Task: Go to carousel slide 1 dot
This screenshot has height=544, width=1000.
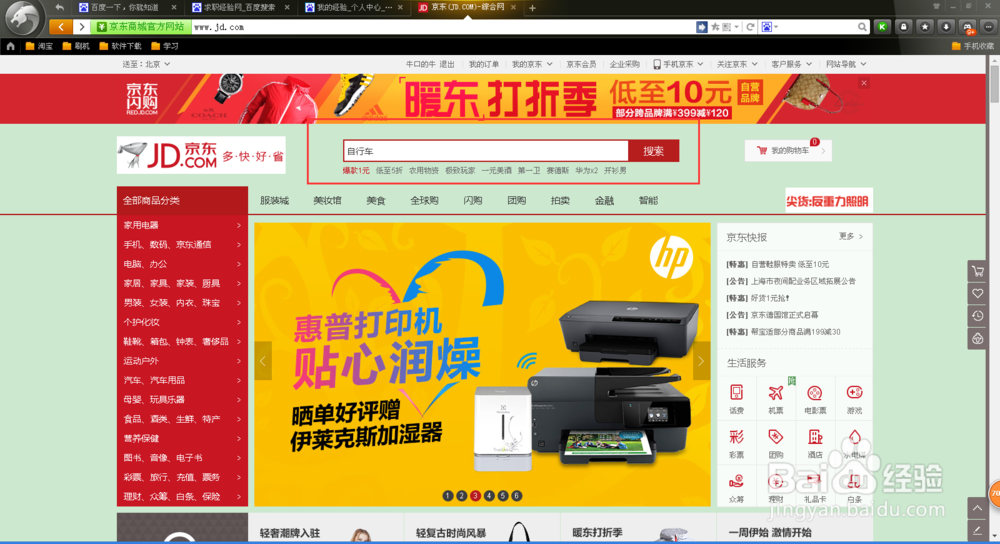Action: click(x=448, y=496)
